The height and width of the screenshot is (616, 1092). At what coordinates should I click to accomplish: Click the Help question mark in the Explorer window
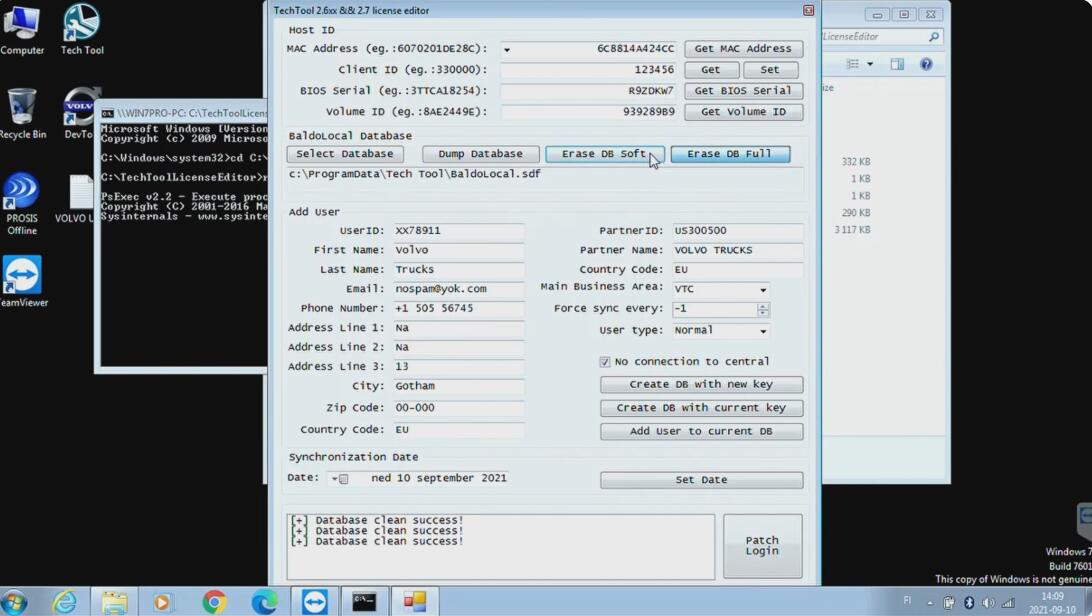click(926, 64)
